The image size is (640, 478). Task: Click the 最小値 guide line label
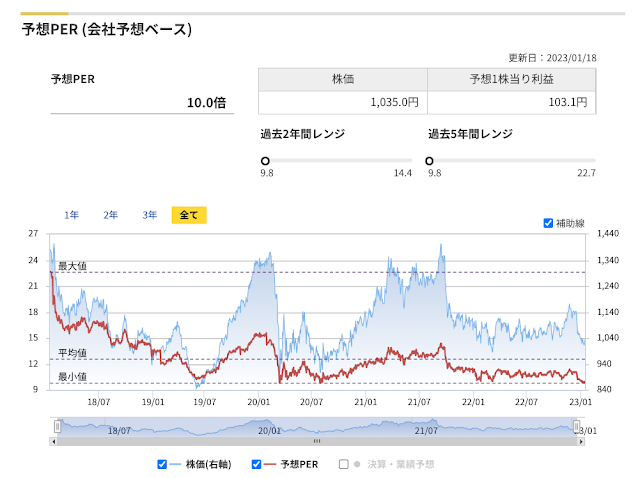coord(72,376)
